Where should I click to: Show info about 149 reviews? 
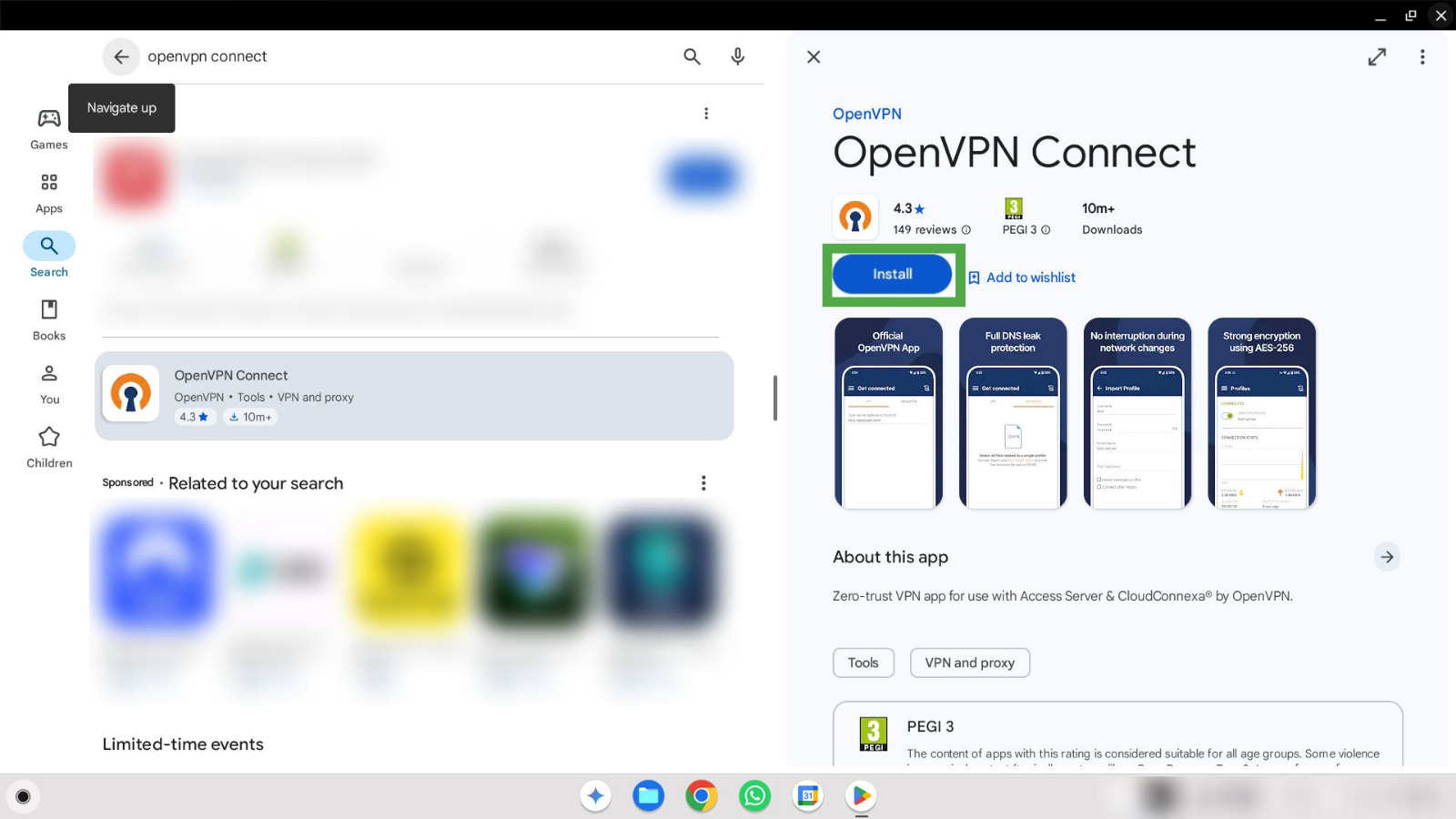[966, 230]
